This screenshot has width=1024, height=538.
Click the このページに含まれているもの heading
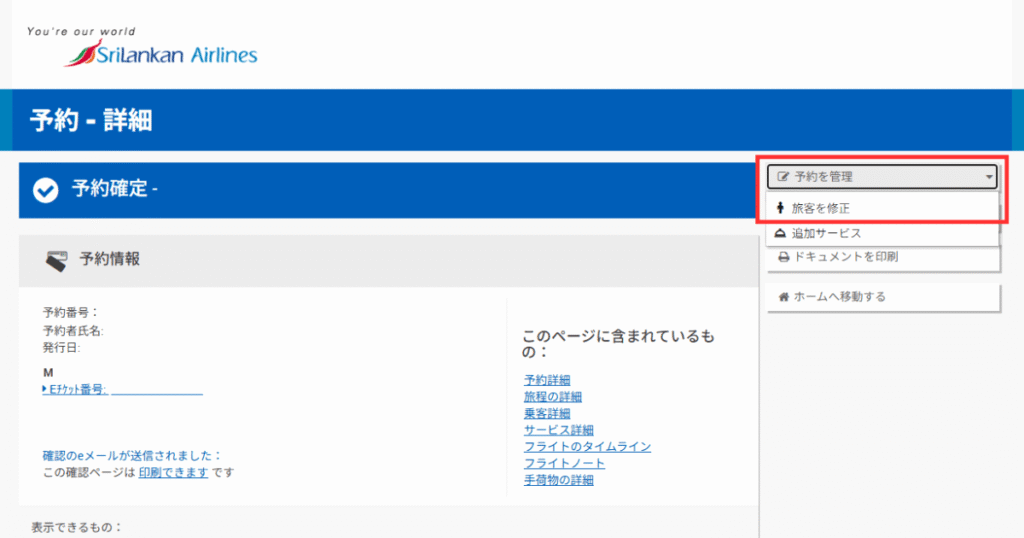click(618, 344)
